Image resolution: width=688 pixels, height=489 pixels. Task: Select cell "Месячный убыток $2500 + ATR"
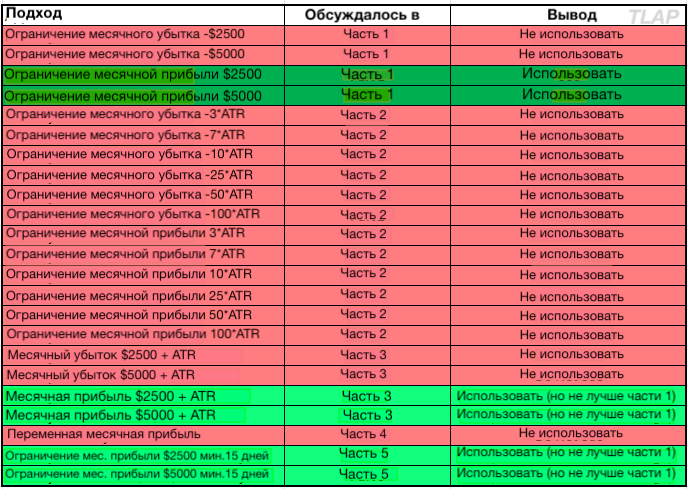144,355
